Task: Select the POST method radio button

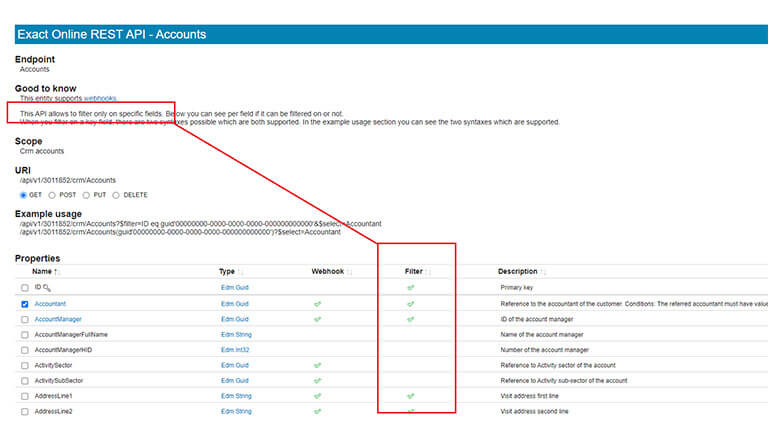Action: pyautogui.click(x=52, y=195)
